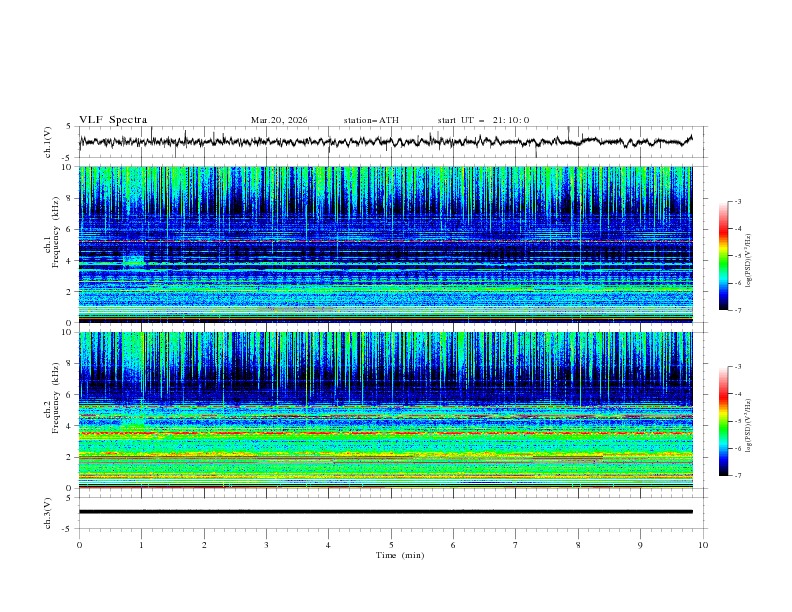792x612 pixels.
Task: Click the lower spectrogram color bar
Action: [724, 421]
